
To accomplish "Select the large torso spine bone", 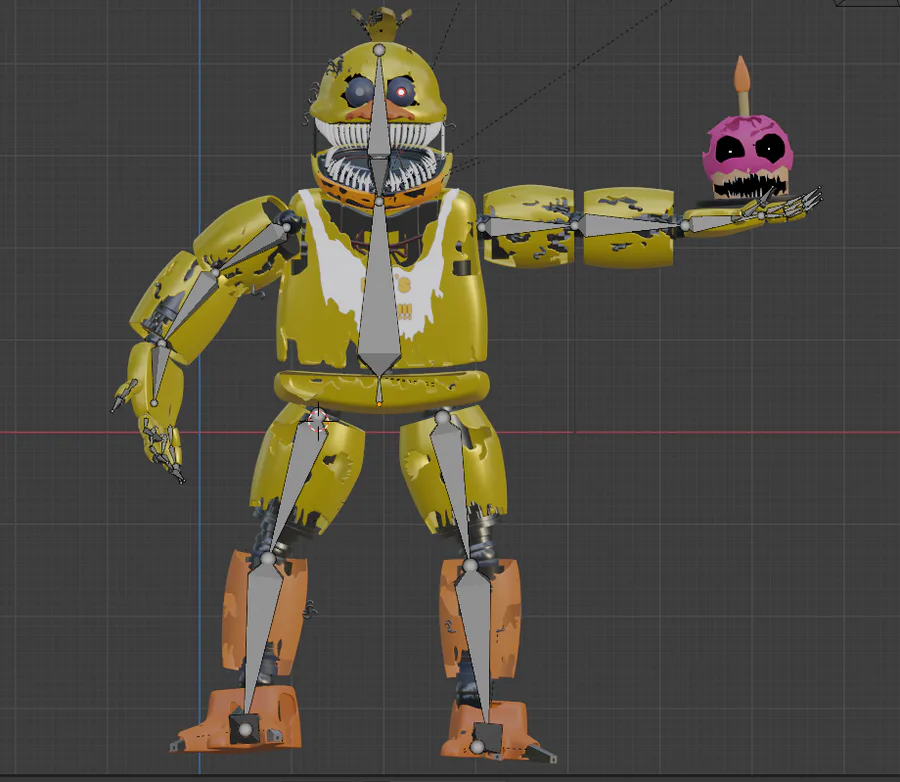I will tap(379, 287).
